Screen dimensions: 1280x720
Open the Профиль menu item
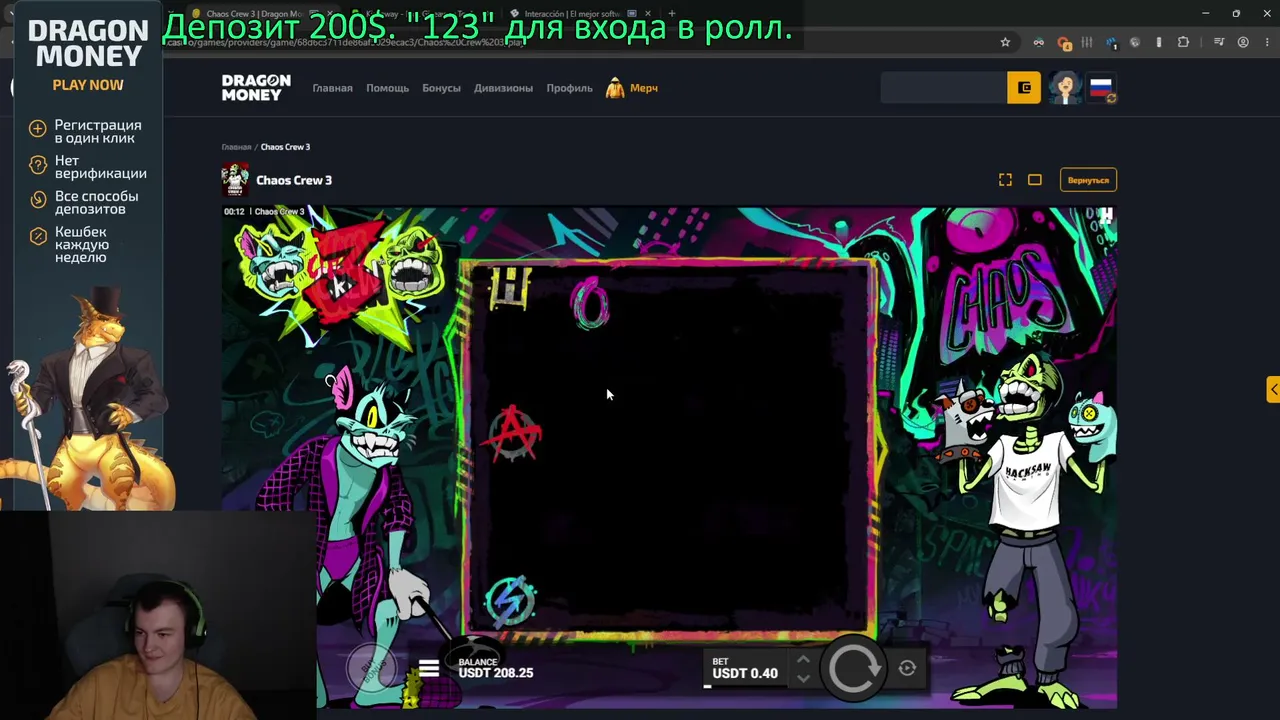pos(569,88)
